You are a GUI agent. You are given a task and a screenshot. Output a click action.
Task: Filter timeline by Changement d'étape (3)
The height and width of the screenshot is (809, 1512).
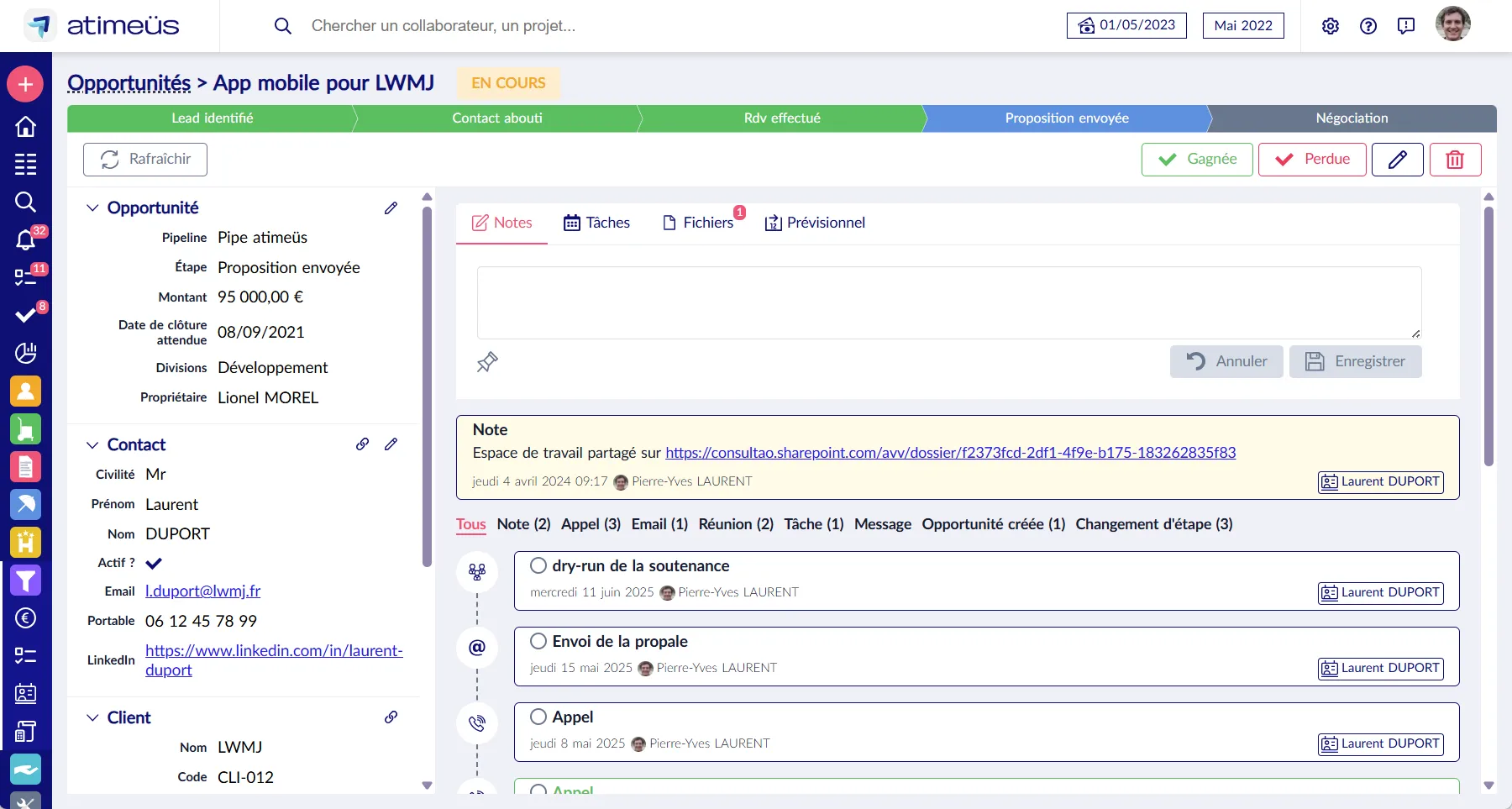tap(1154, 524)
